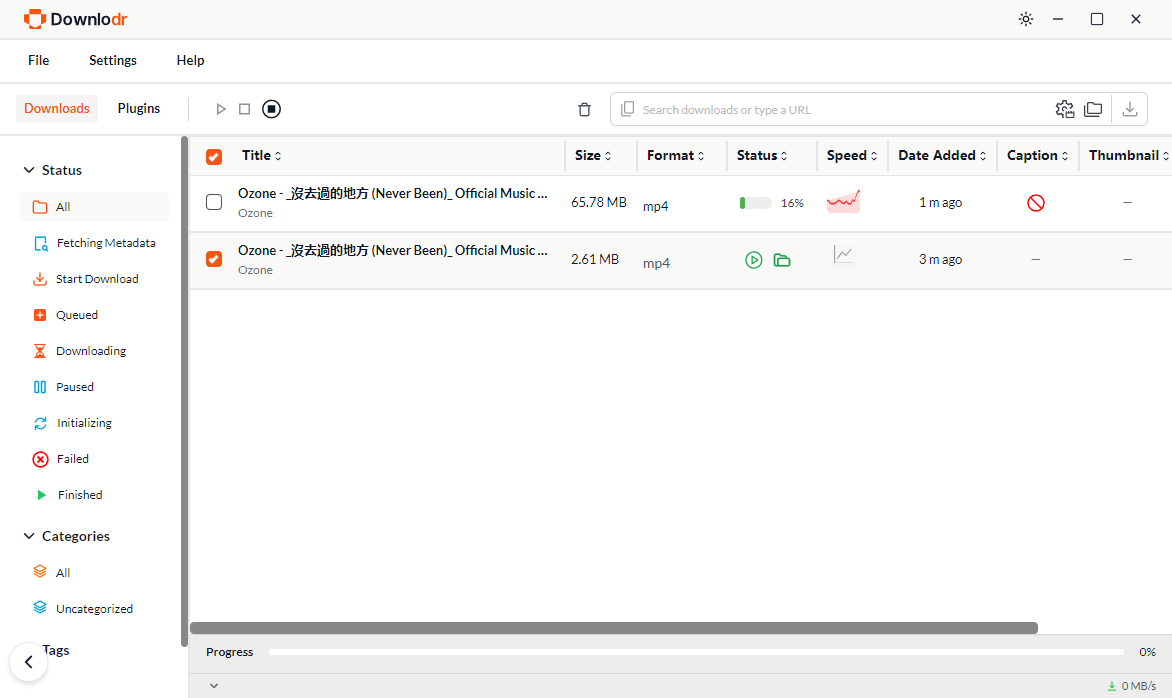
Task: Sort downloads by Size column
Action: click(x=594, y=155)
